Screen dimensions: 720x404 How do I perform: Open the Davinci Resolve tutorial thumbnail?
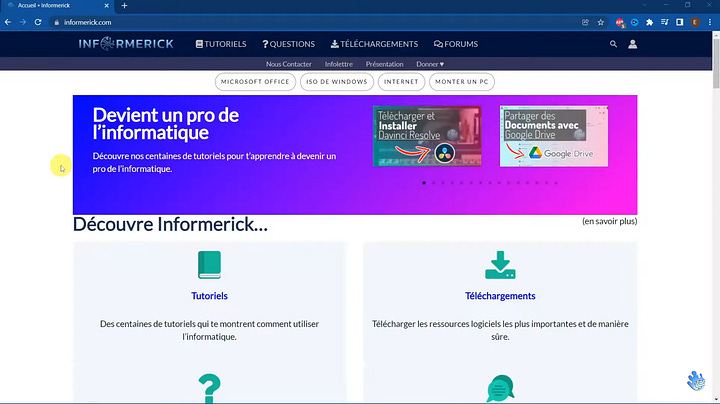(427, 136)
